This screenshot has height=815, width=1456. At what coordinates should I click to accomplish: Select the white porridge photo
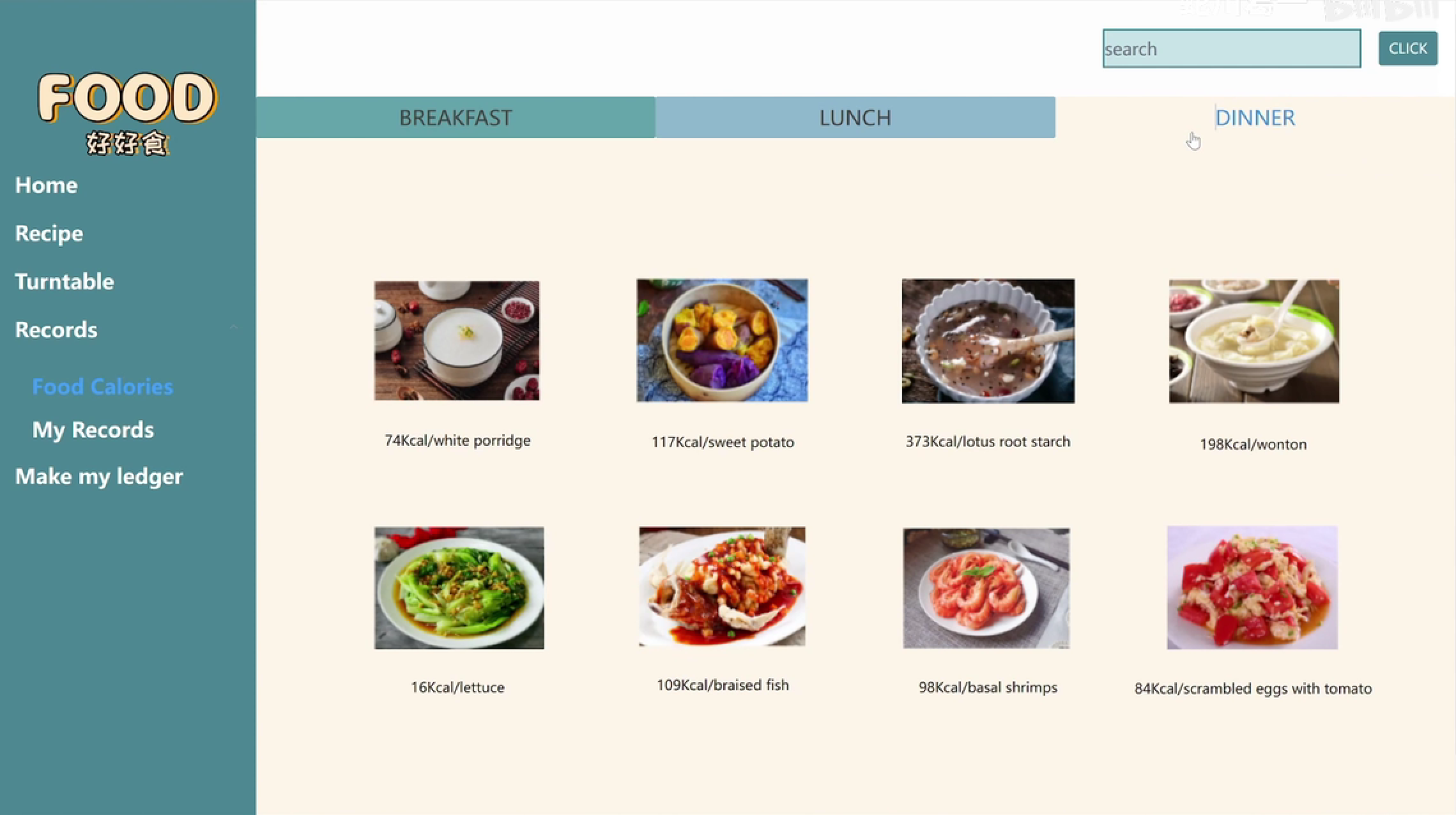click(457, 340)
